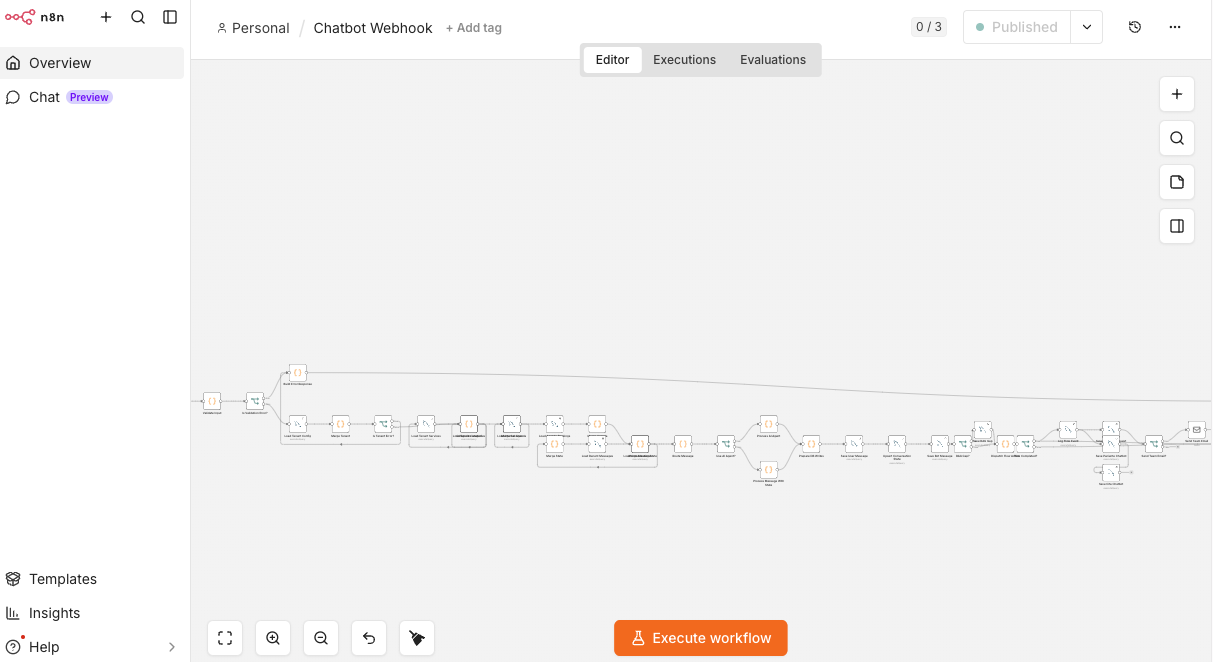Select the Merge Data code node

[x=555, y=444]
